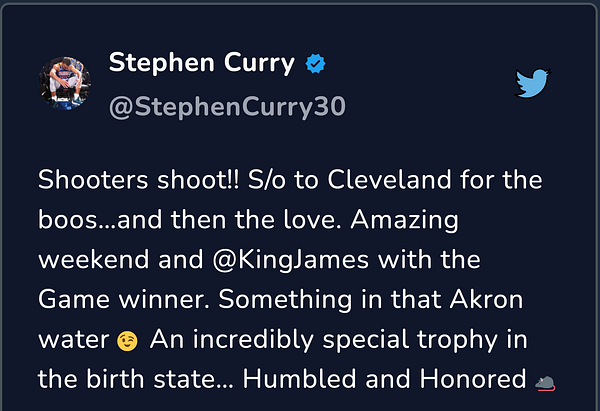Click the words "Game winner" in tweet
The height and width of the screenshot is (411, 600).
pyautogui.click(x=124, y=299)
